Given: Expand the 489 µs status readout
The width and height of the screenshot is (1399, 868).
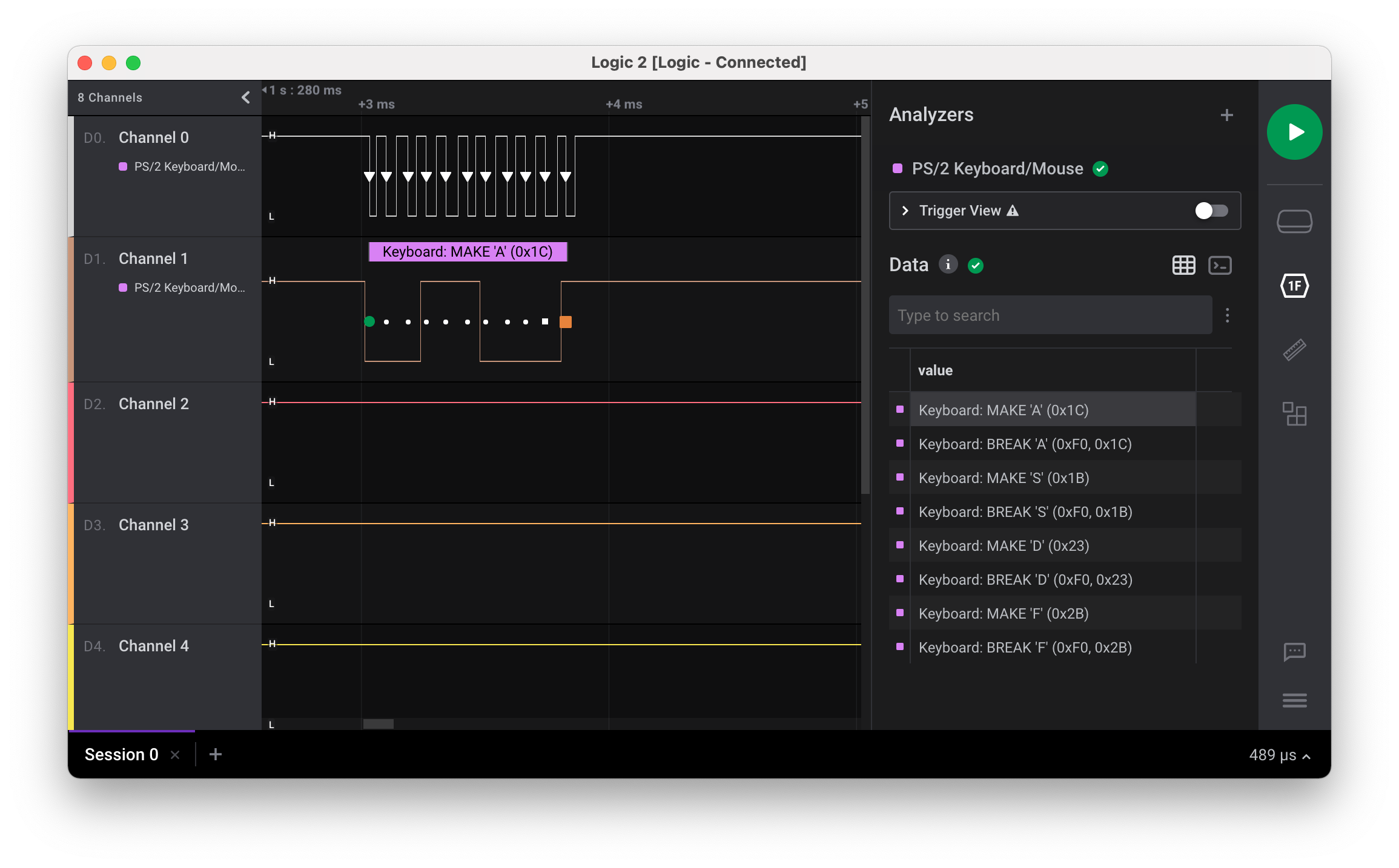Looking at the screenshot, I should pos(1280,755).
